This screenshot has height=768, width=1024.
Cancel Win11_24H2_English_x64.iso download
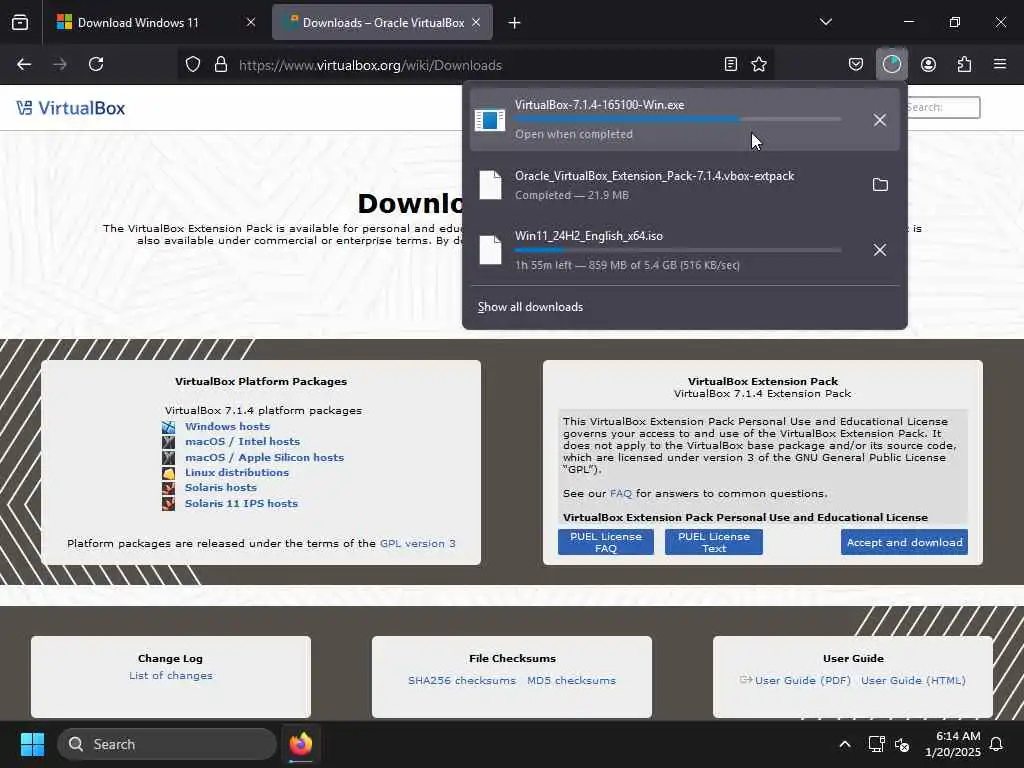click(880, 250)
